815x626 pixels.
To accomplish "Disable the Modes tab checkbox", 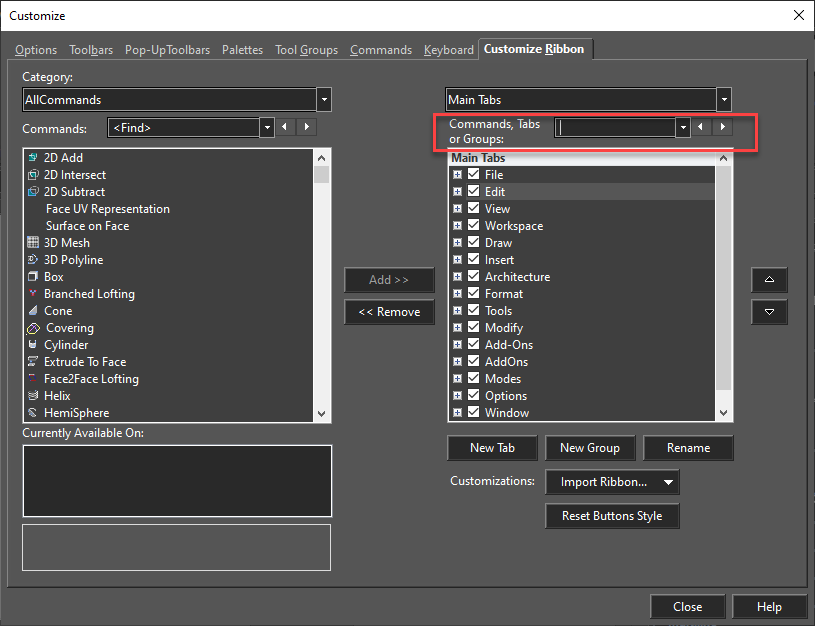I will tap(474, 379).
